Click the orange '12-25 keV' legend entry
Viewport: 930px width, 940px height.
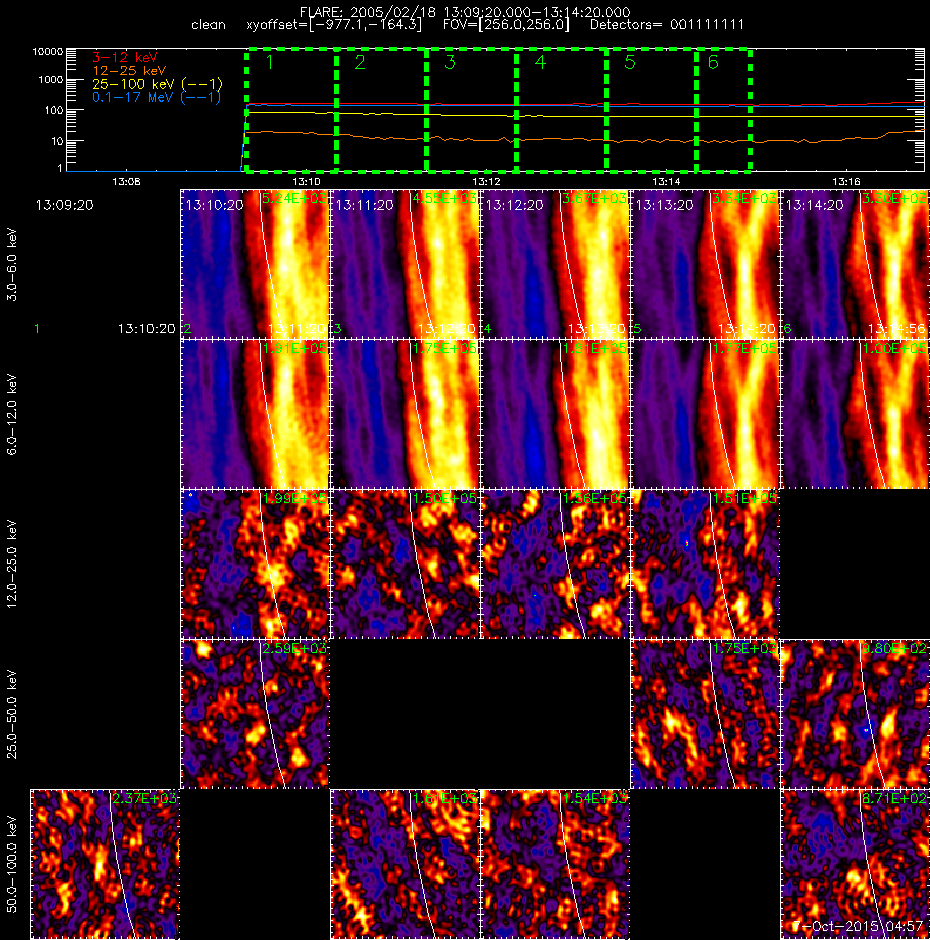click(129, 70)
